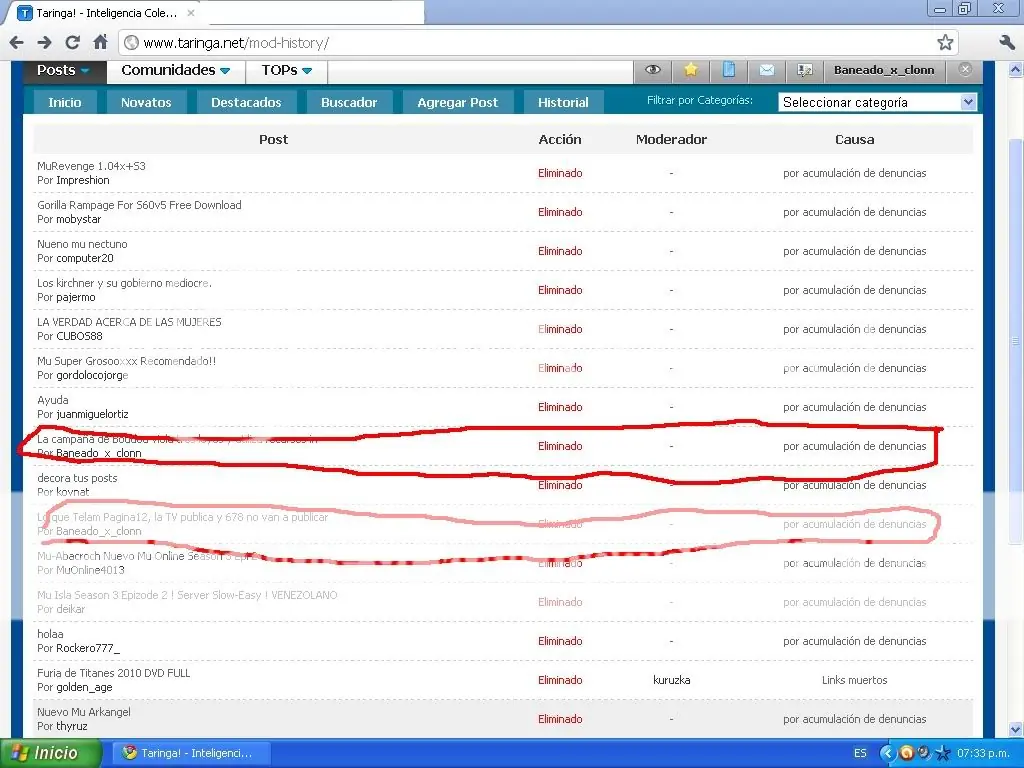Click the ES language indicator in taskbar

(860, 754)
